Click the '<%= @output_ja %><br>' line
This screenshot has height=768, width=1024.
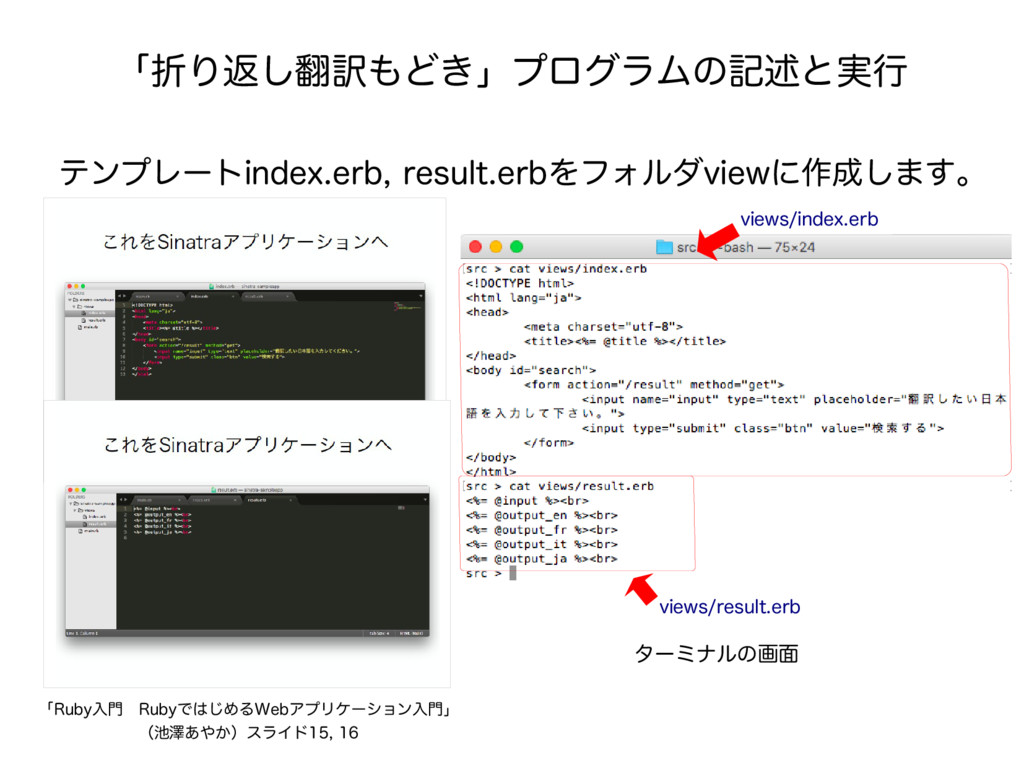tap(542, 559)
